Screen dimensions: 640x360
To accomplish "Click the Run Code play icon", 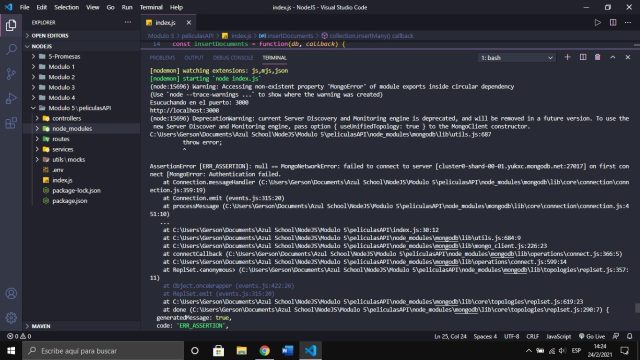I will coord(598,22).
